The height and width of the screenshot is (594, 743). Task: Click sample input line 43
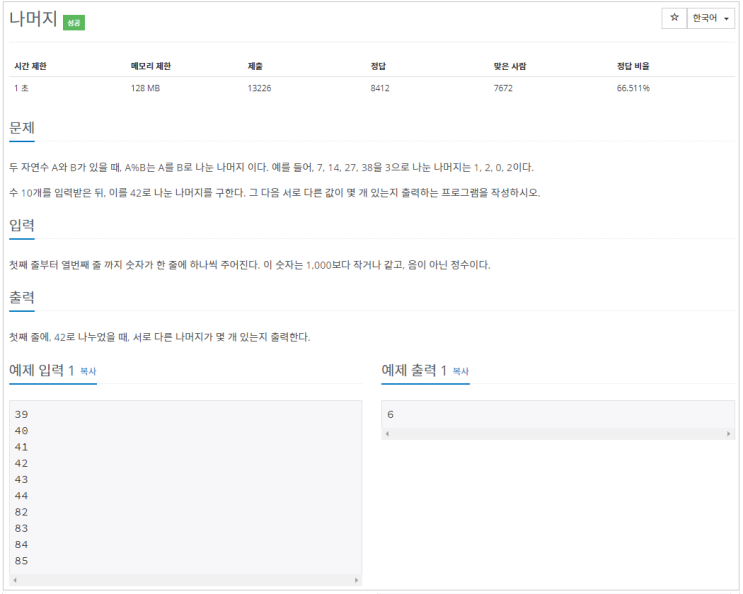click(x=21, y=479)
